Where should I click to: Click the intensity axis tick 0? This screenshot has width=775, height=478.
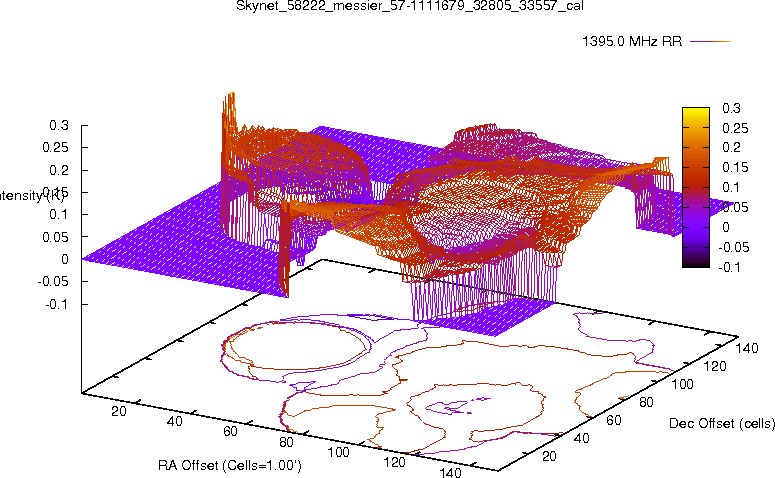[x=65, y=259]
